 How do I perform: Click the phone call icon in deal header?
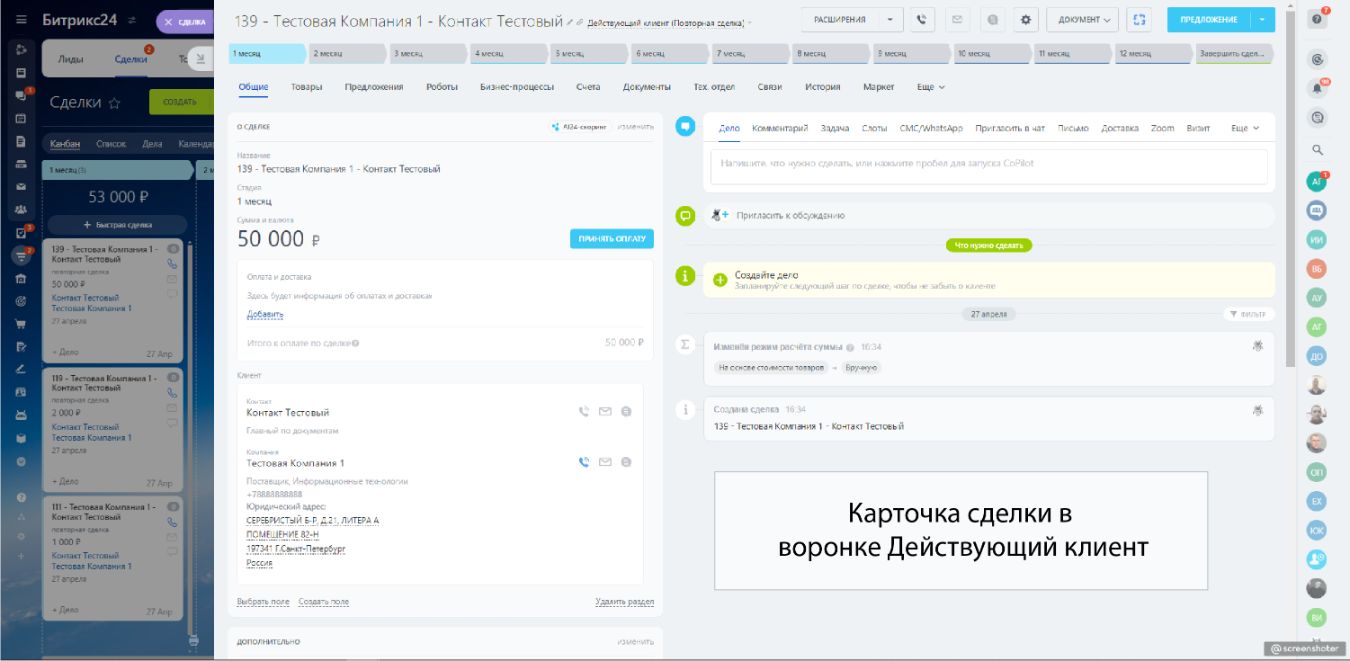pos(920,20)
